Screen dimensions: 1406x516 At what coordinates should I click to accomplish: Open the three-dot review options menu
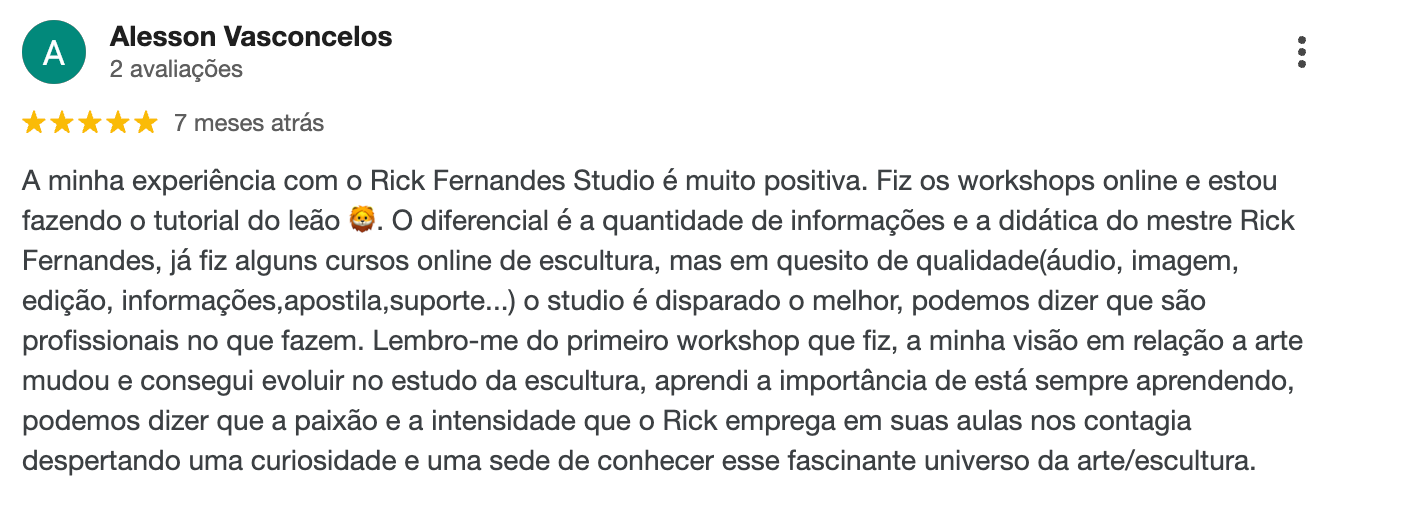click(1301, 52)
